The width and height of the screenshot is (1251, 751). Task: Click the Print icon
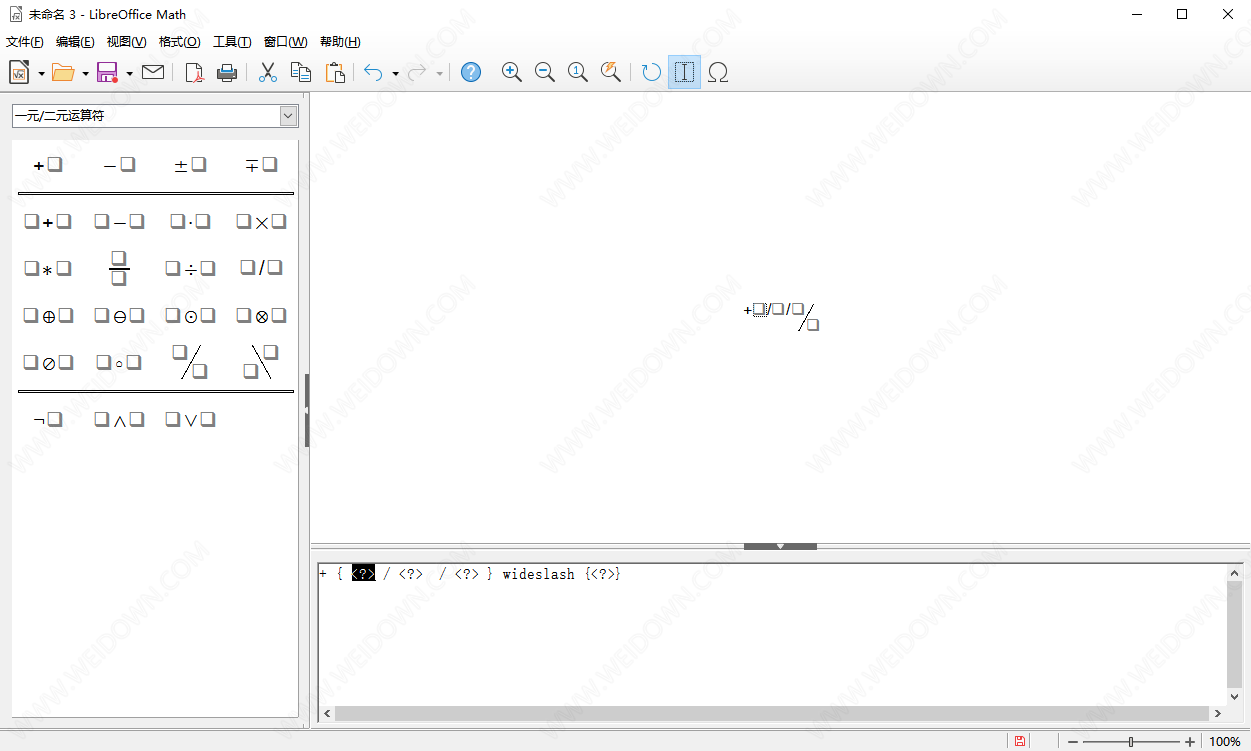click(227, 72)
